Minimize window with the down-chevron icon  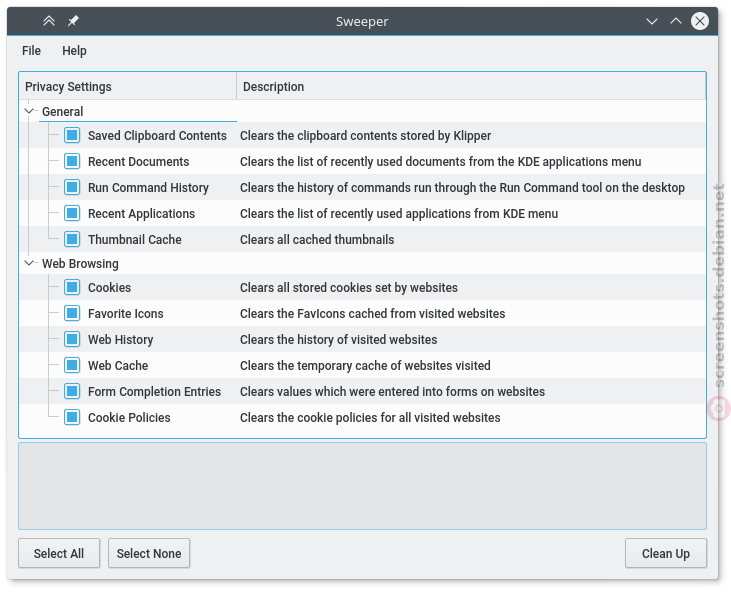[x=652, y=21]
